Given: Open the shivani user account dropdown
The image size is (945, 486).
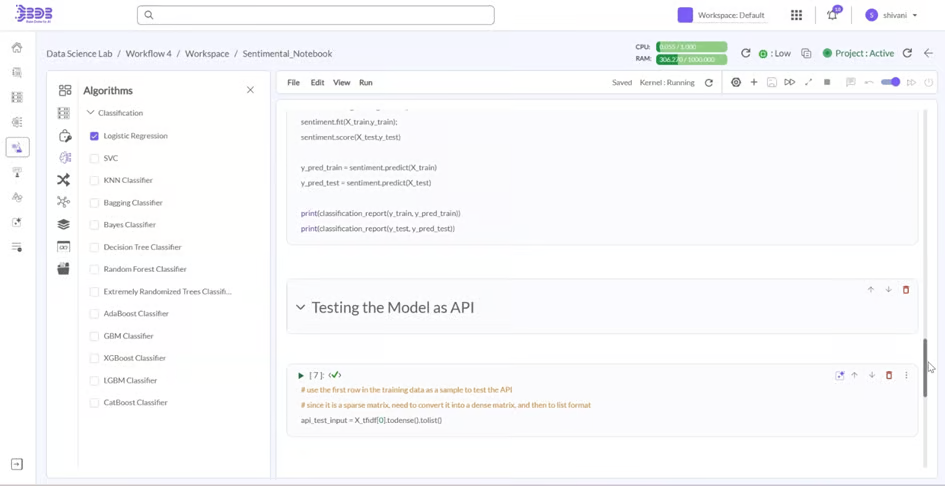Looking at the screenshot, I should pyautogui.click(x=892, y=15).
